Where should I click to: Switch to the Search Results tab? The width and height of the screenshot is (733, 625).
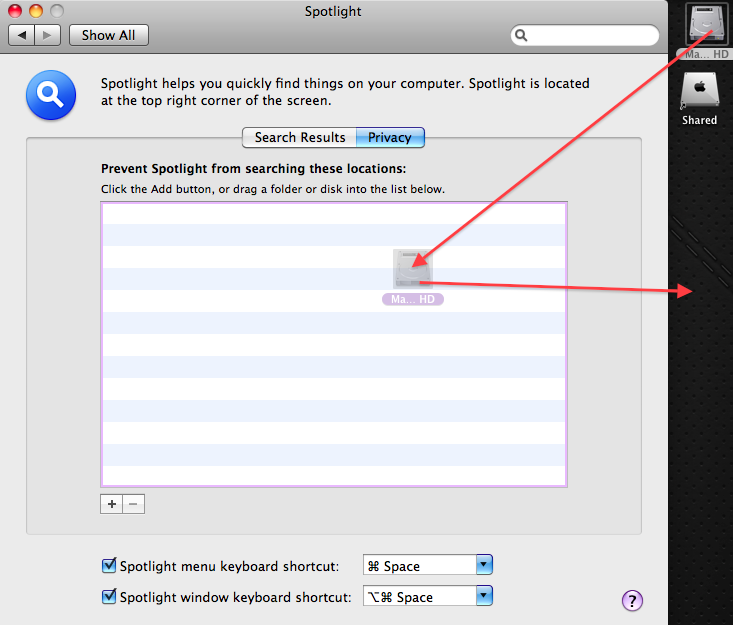(x=300, y=137)
